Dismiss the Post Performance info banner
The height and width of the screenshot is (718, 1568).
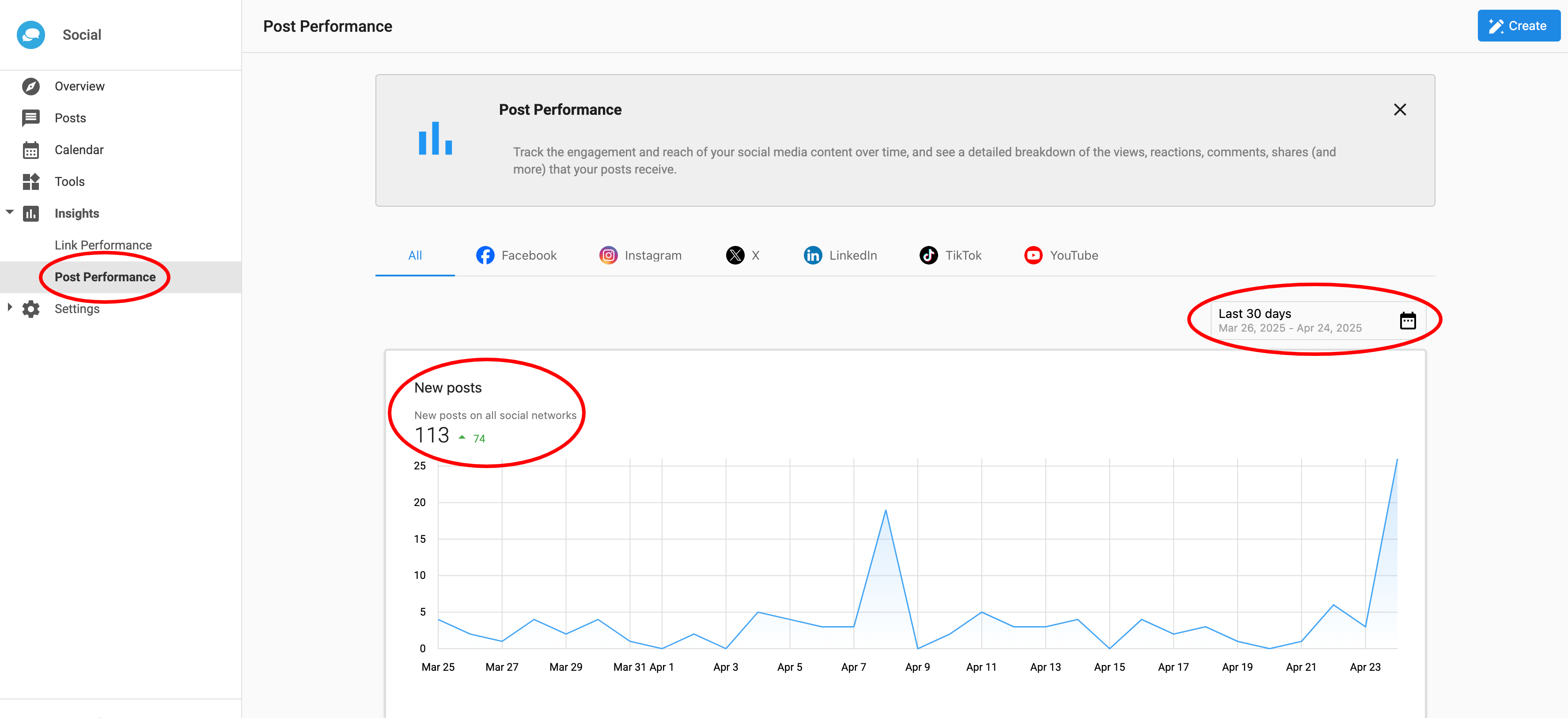[x=1399, y=110]
